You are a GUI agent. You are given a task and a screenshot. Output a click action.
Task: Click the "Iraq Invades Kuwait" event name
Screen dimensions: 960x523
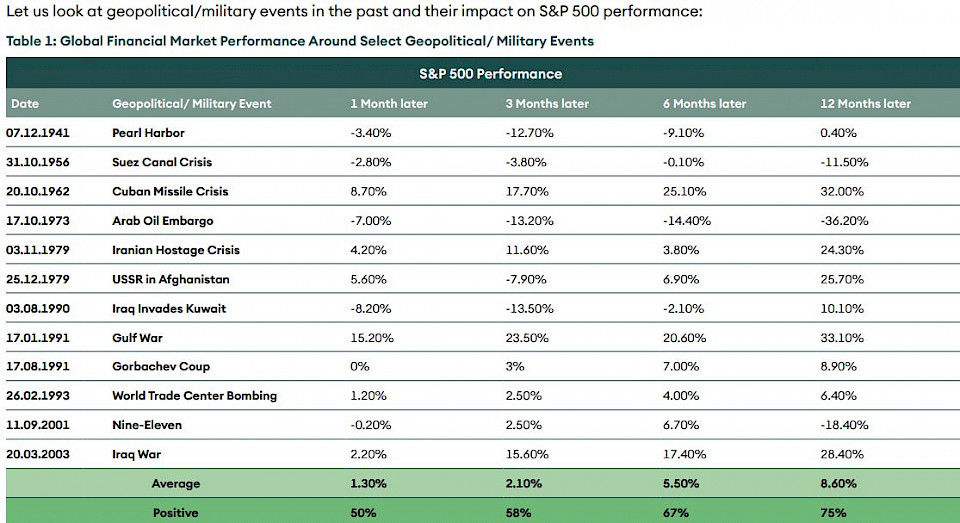pyautogui.click(x=169, y=308)
